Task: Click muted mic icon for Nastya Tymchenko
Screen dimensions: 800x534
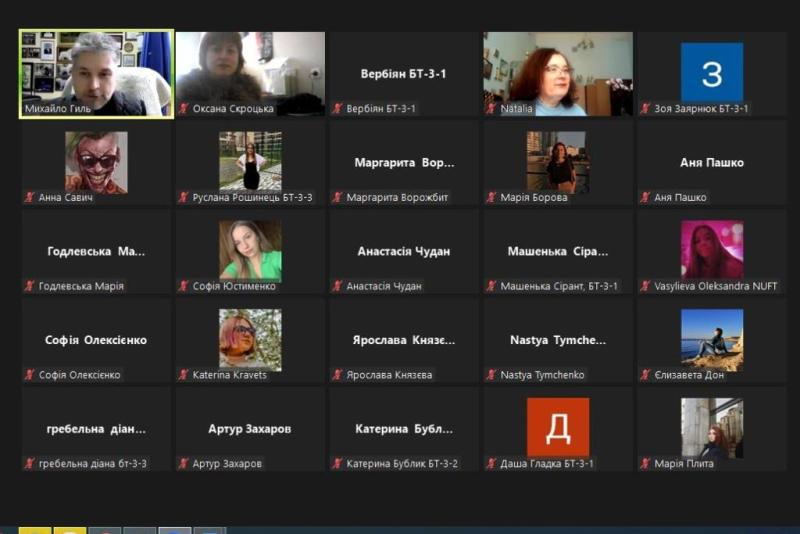Action: [491, 375]
